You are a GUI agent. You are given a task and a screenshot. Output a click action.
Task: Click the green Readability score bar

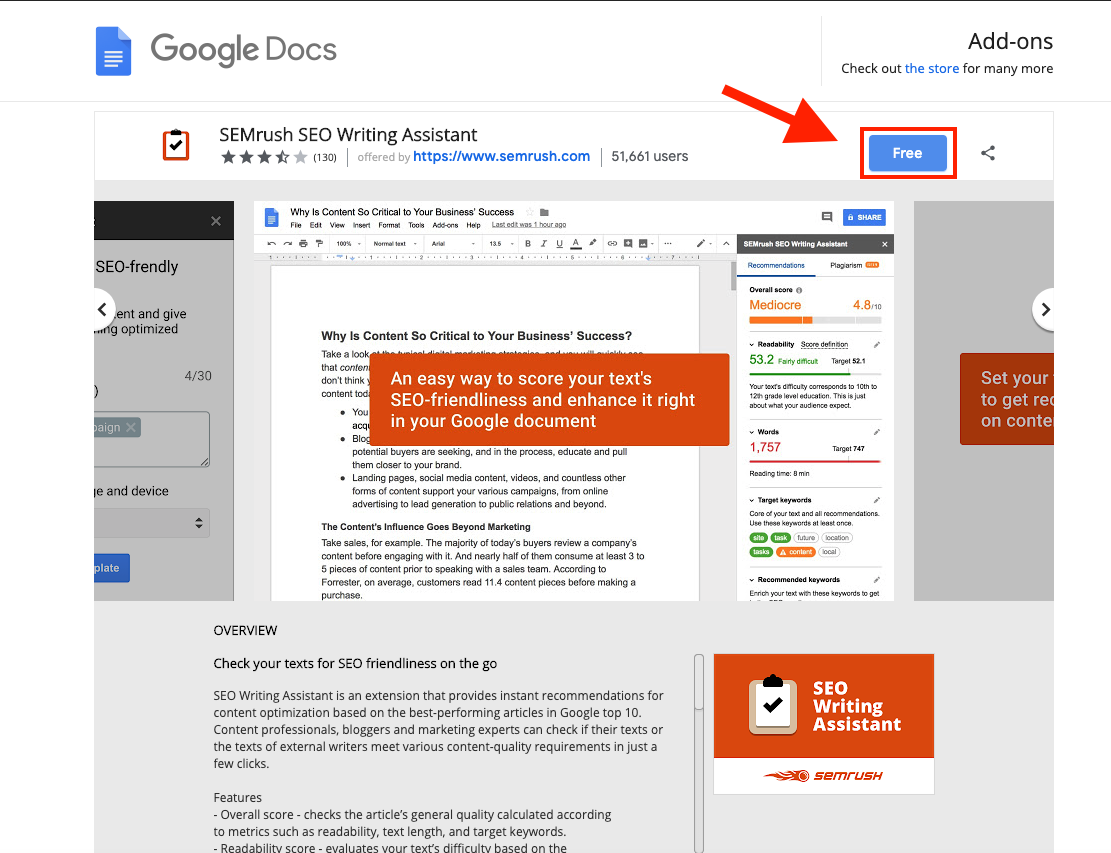coord(815,373)
